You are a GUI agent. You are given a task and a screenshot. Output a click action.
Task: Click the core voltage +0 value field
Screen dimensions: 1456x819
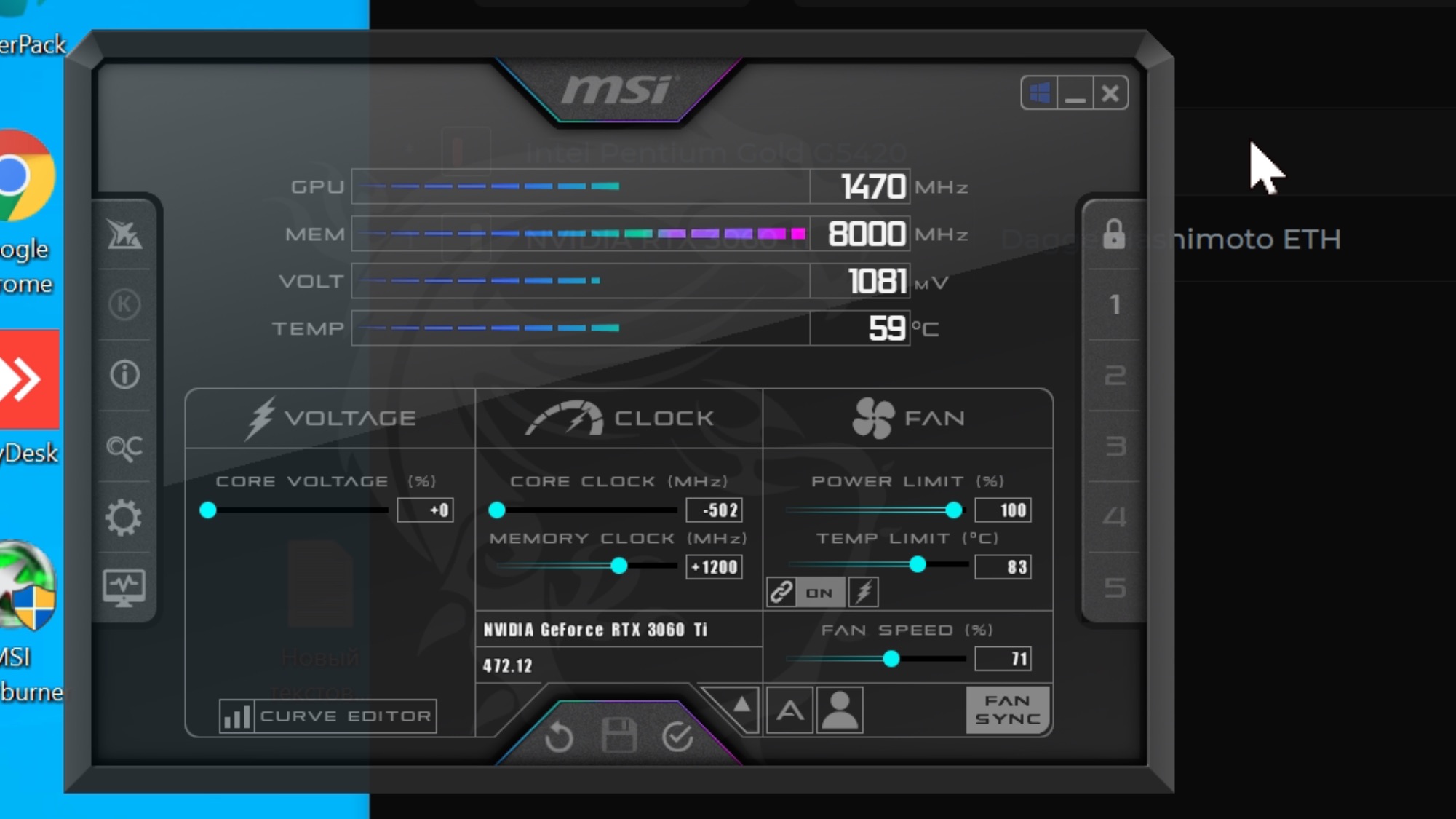point(426,510)
